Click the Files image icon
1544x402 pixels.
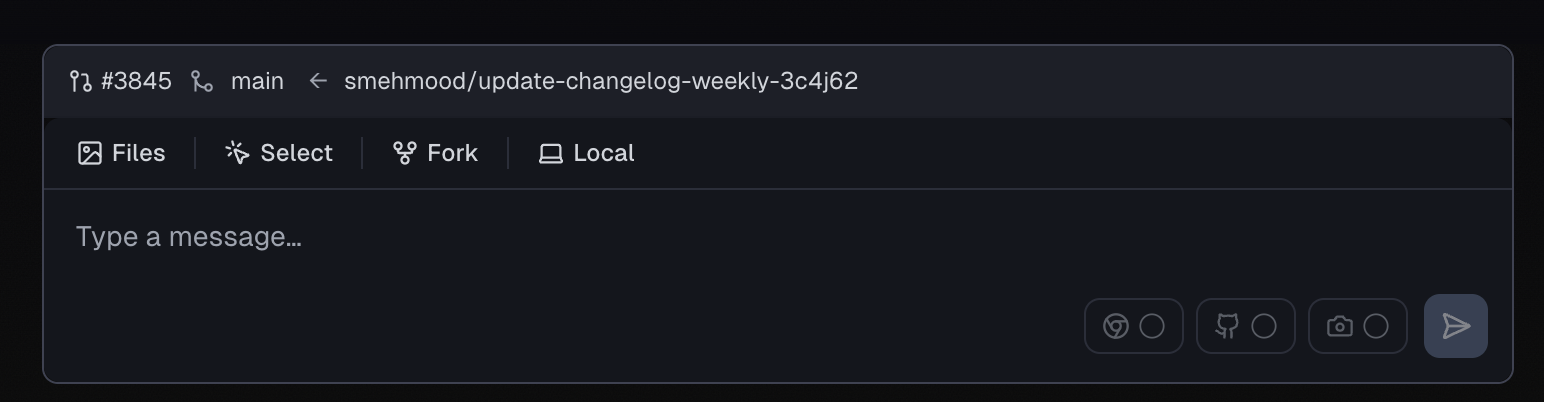[x=90, y=153]
